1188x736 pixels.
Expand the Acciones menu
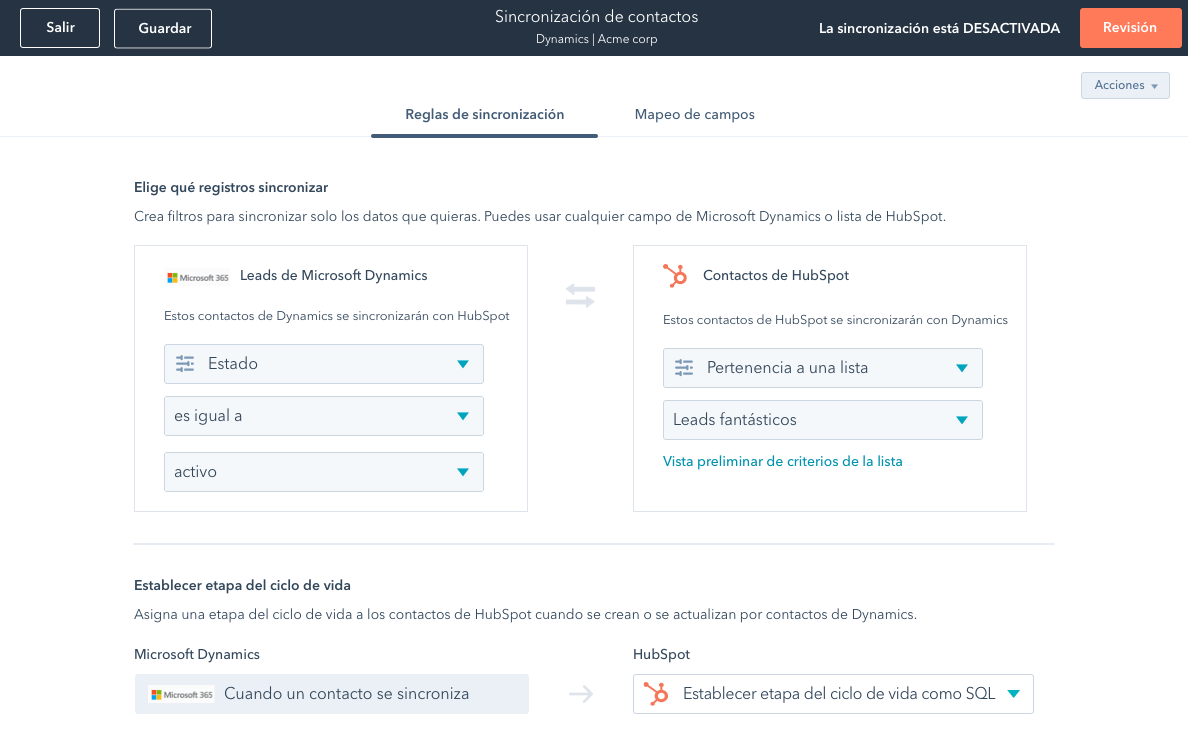click(1125, 86)
